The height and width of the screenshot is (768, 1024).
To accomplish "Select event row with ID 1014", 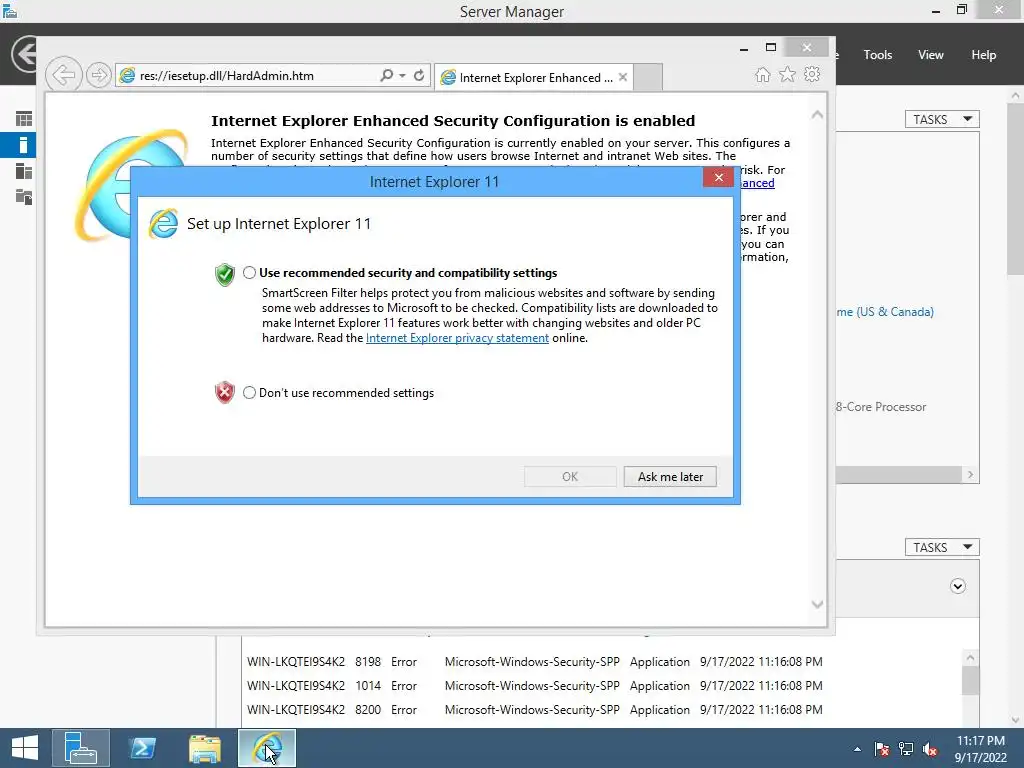I will [534, 686].
